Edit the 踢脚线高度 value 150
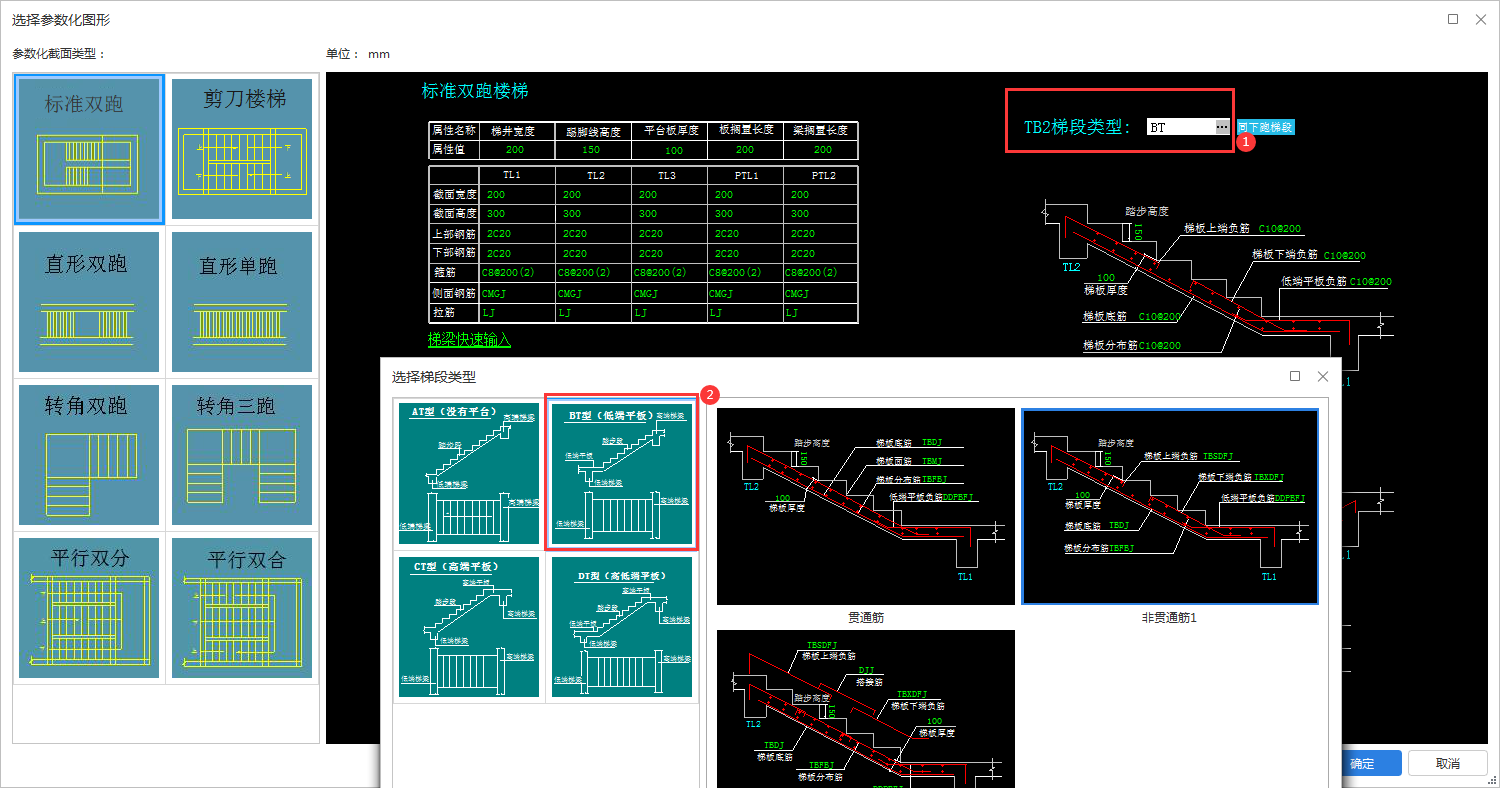Image resolution: width=1500 pixels, height=788 pixels. coord(590,150)
